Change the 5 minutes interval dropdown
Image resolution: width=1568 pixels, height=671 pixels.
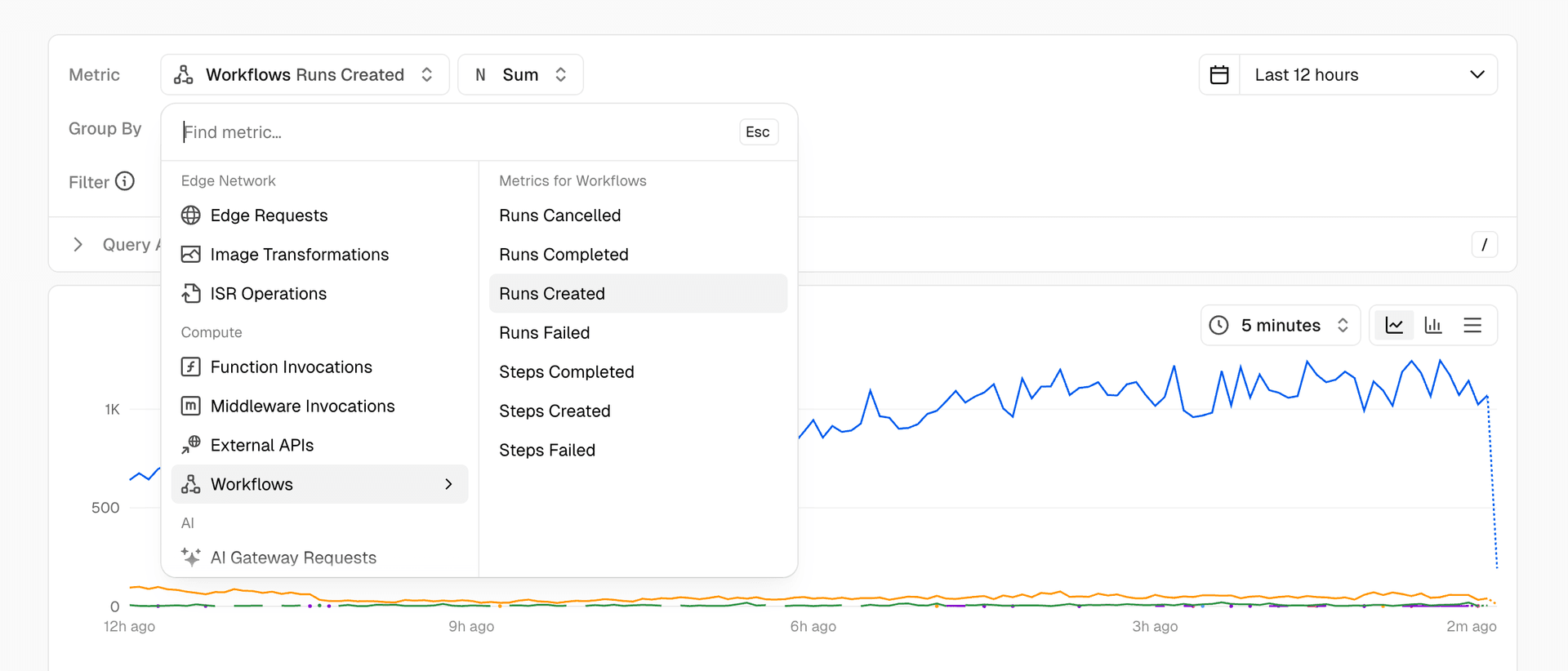[x=1280, y=326]
